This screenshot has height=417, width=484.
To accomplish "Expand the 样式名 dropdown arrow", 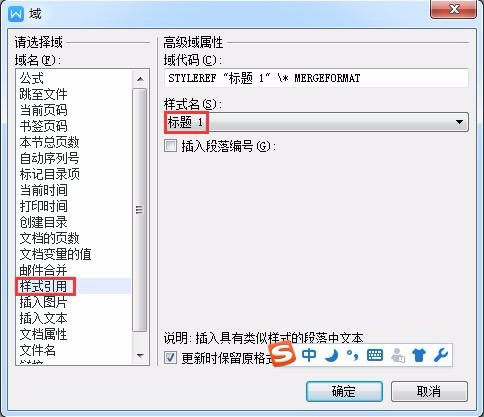I will [x=459, y=122].
